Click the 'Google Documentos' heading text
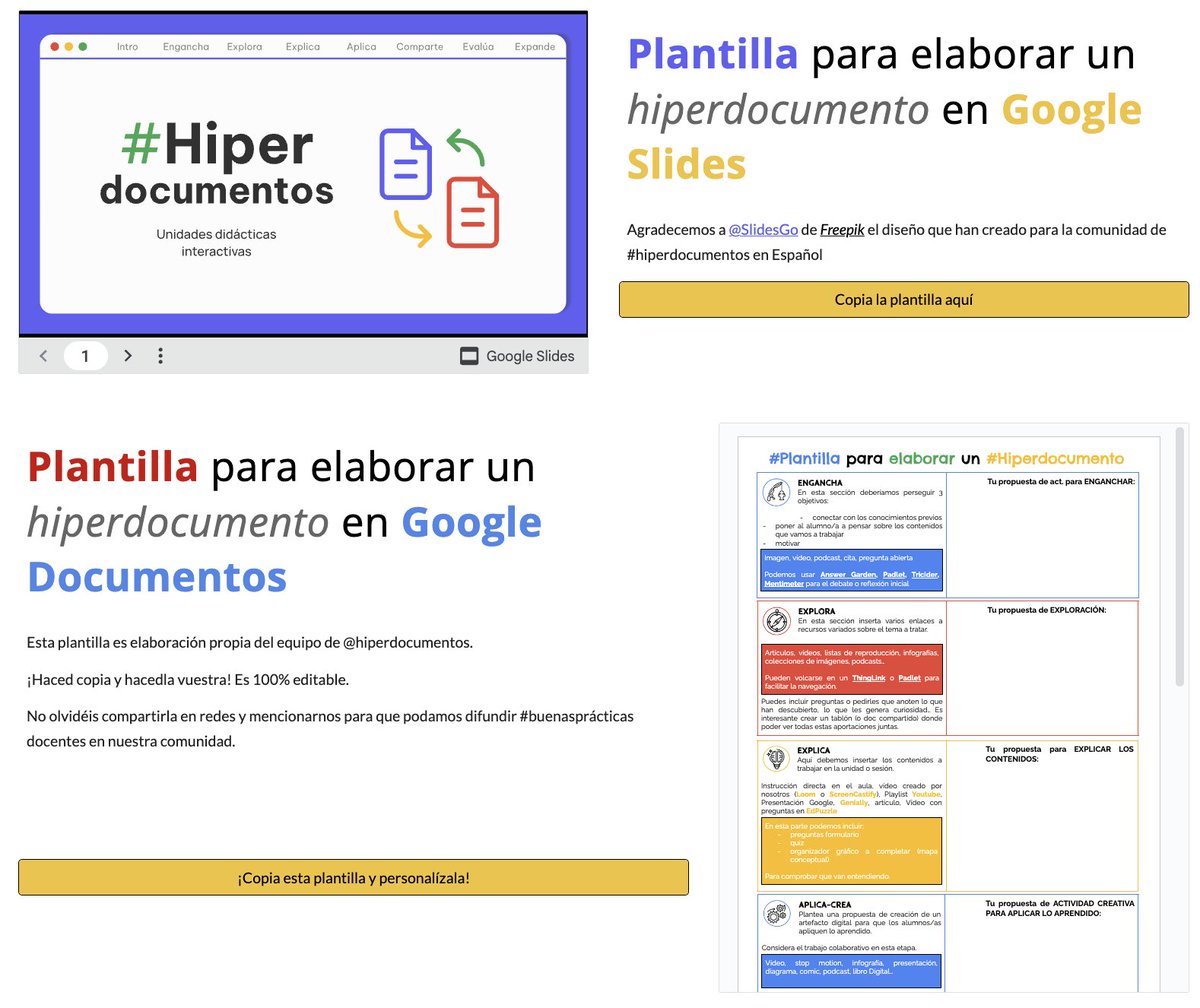Image resolution: width=1200 pixels, height=1008 pixels. 284,549
